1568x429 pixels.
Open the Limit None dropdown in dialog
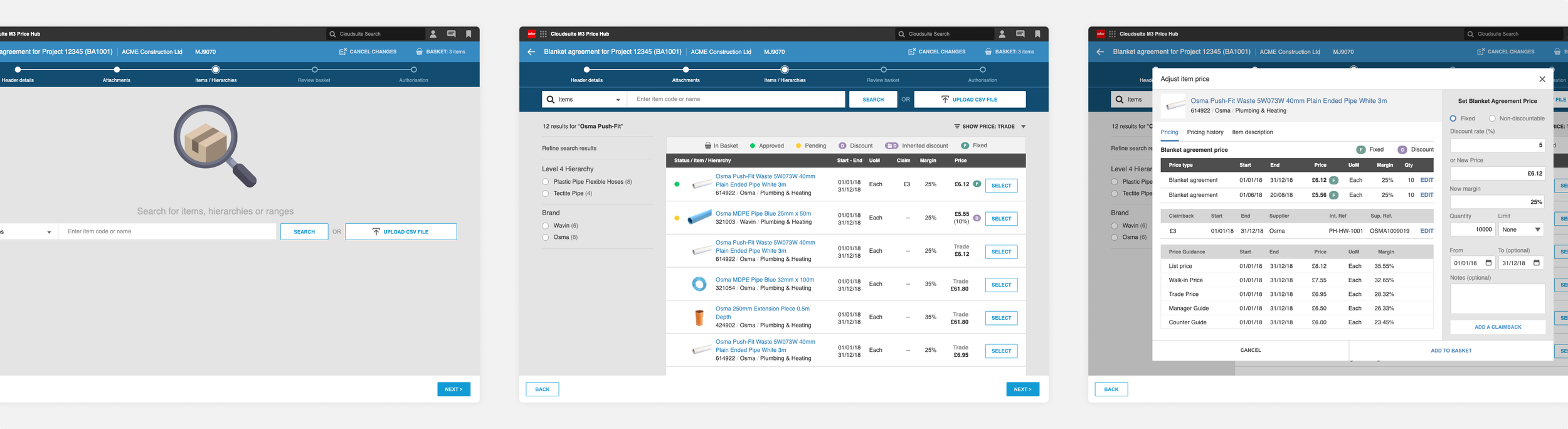pyautogui.click(x=1521, y=230)
